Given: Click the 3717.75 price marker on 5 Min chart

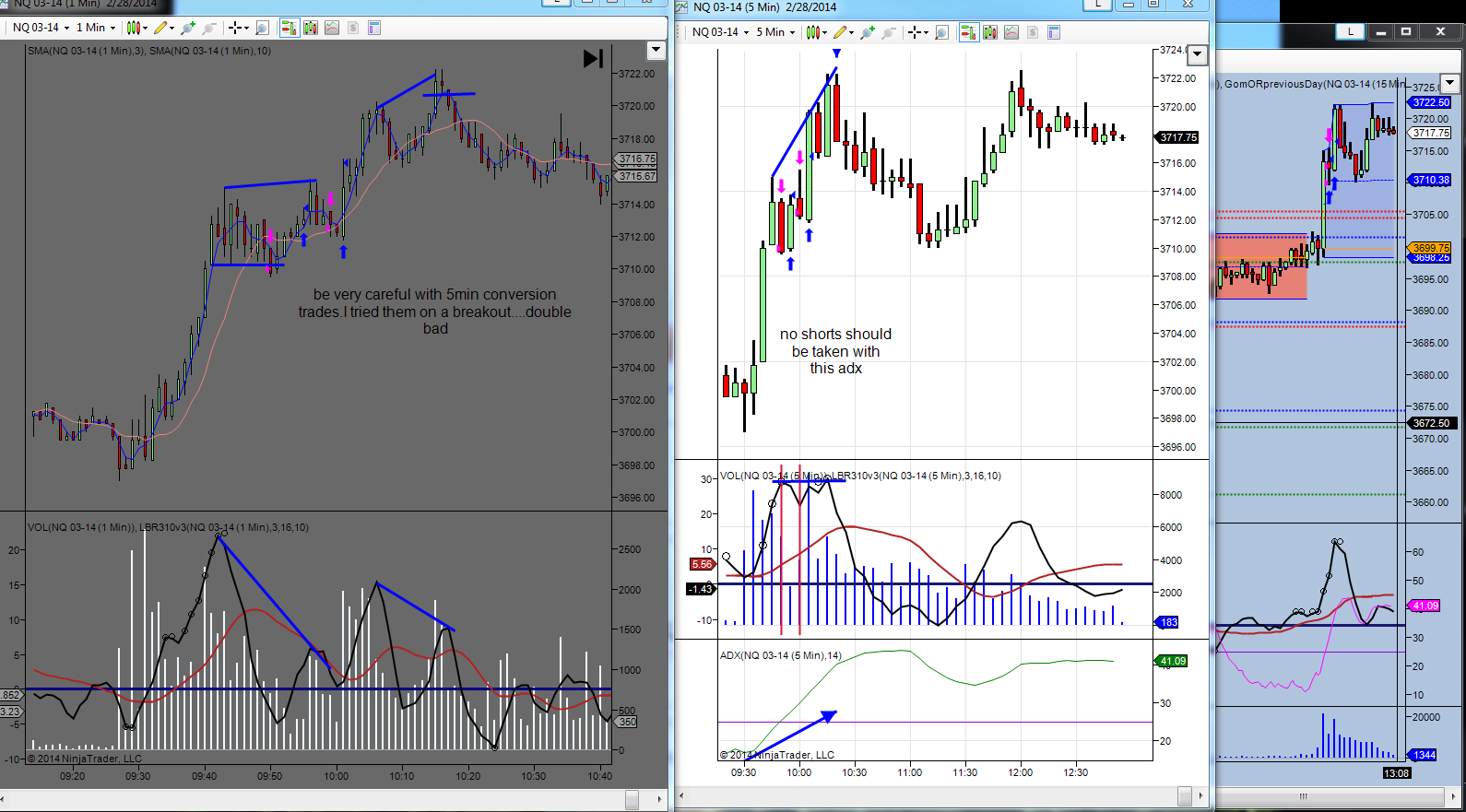Looking at the screenshot, I should click(1178, 137).
